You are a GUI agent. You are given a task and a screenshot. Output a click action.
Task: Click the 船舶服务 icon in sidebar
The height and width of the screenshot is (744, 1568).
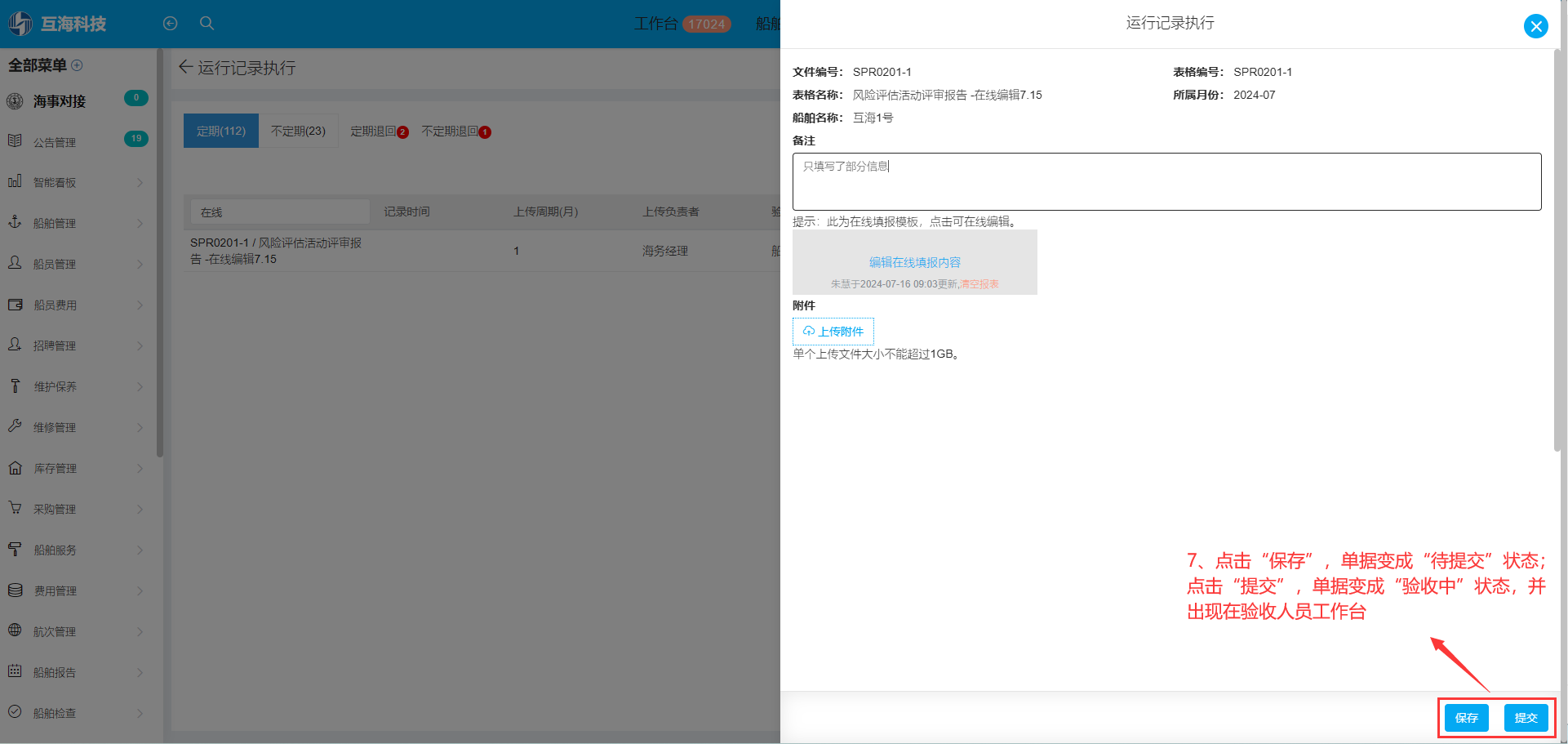(x=15, y=549)
